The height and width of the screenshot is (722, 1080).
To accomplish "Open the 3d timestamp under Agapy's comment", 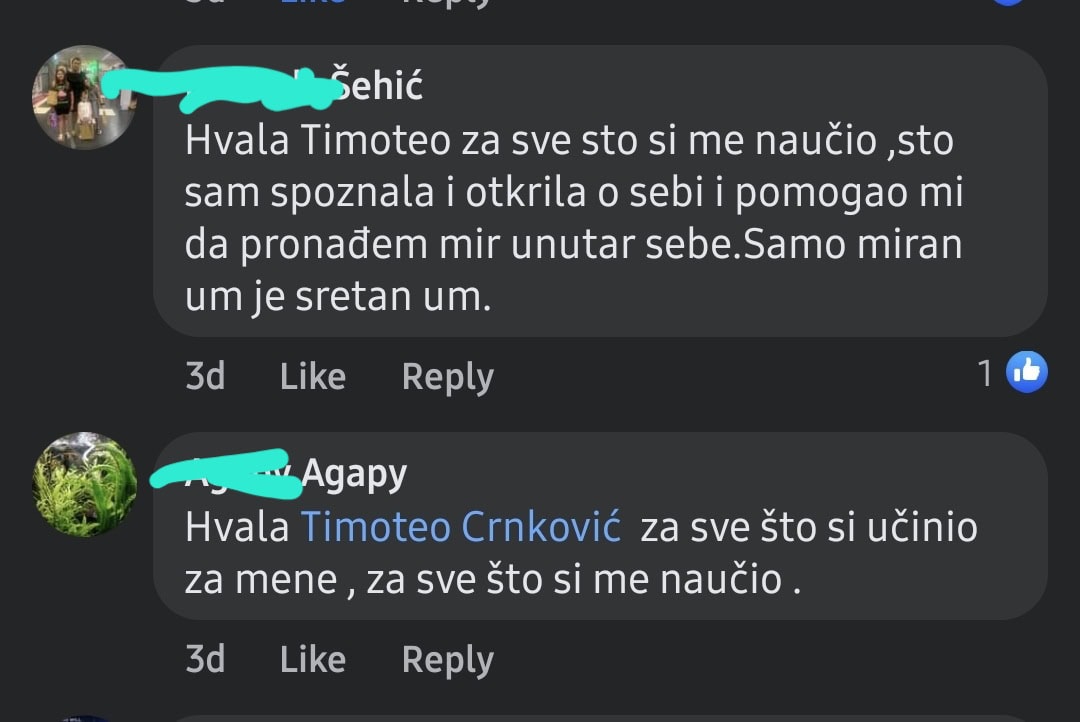I will click(x=206, y=659).
